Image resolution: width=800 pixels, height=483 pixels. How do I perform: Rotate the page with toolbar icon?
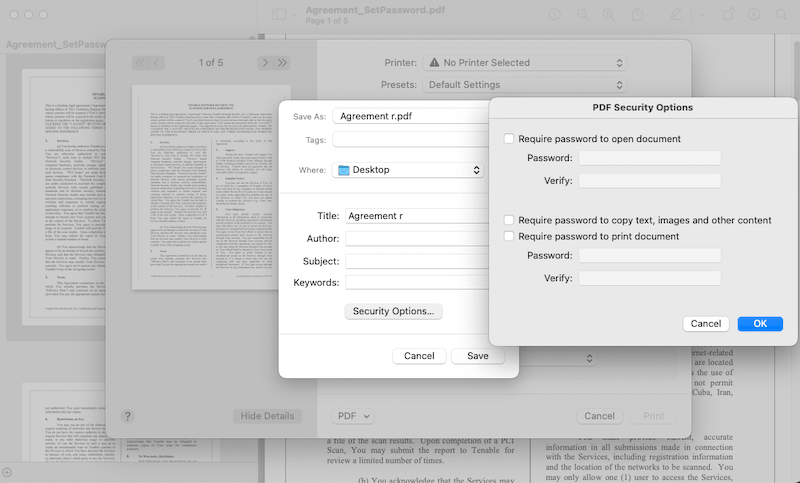click(x=728, y=14)
